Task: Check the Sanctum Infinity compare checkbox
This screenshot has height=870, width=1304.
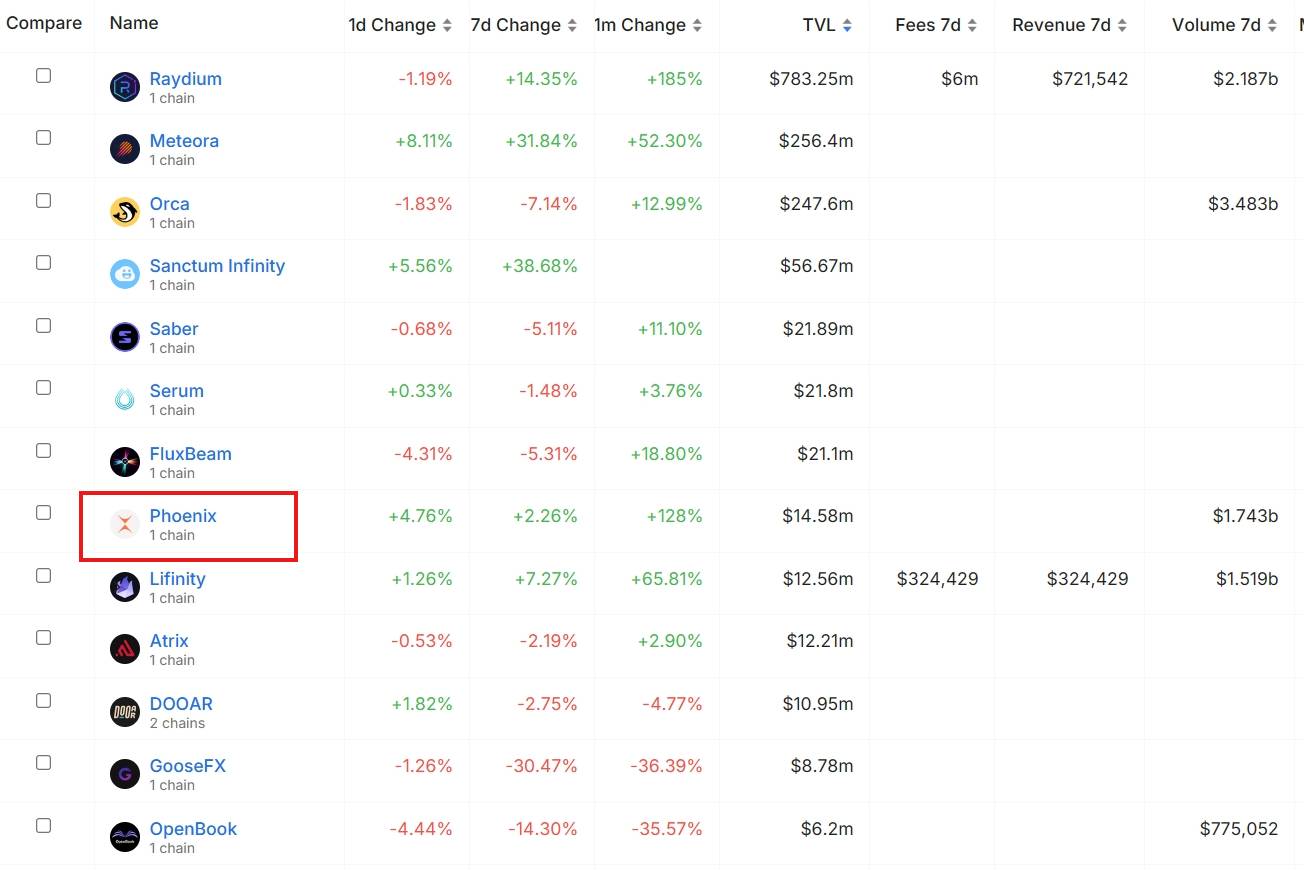Action: pyautogui.click(x=43, y=263)
